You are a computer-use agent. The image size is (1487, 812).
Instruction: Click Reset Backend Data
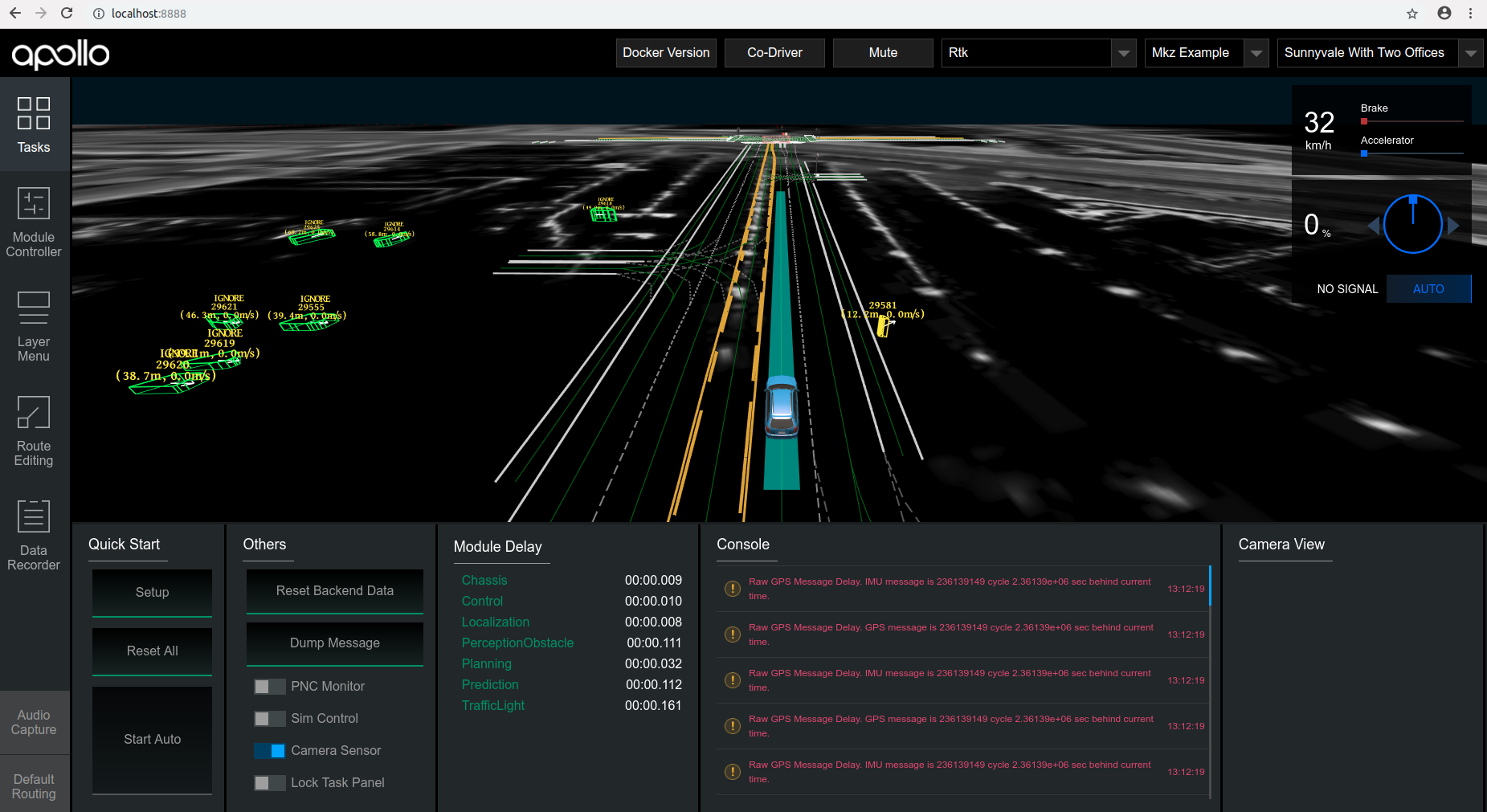click(x=334, y=591)
